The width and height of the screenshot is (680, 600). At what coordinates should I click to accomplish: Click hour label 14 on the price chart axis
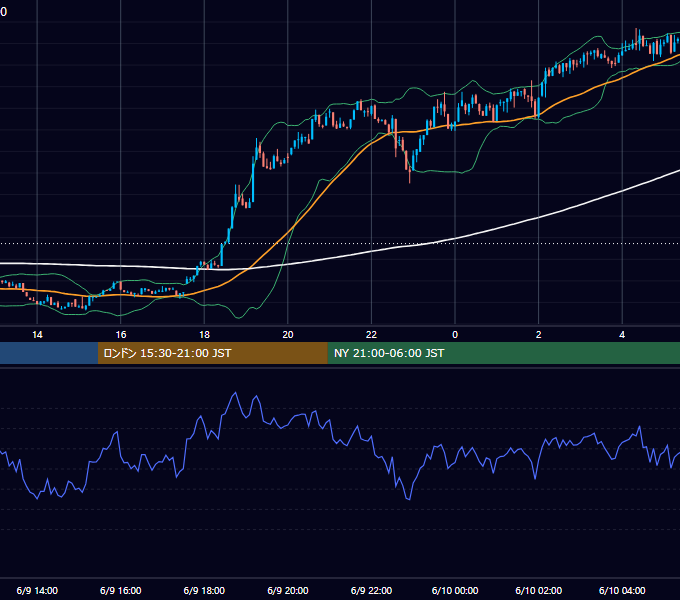[x=37, y=335]
